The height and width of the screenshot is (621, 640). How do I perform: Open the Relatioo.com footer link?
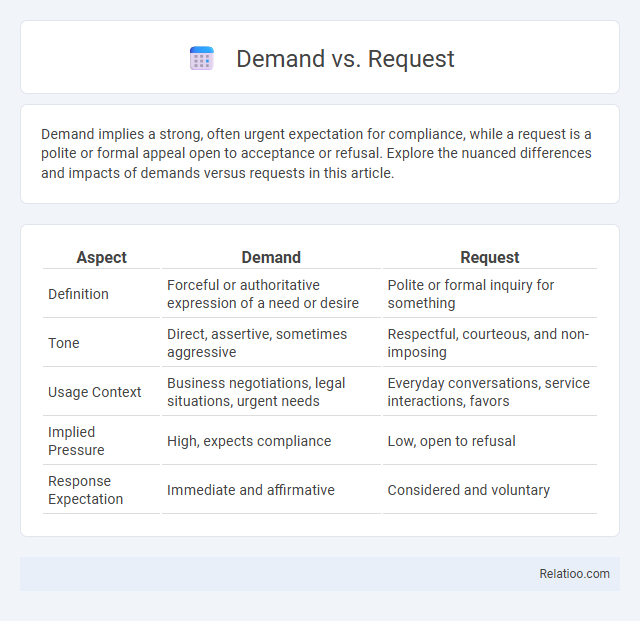pyautogui.click(x=574, y=574)
